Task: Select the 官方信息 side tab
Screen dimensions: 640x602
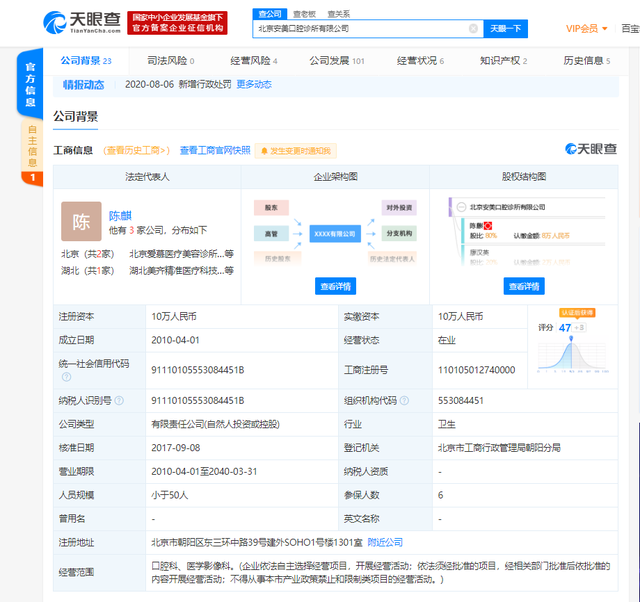Action: point(30,84)
